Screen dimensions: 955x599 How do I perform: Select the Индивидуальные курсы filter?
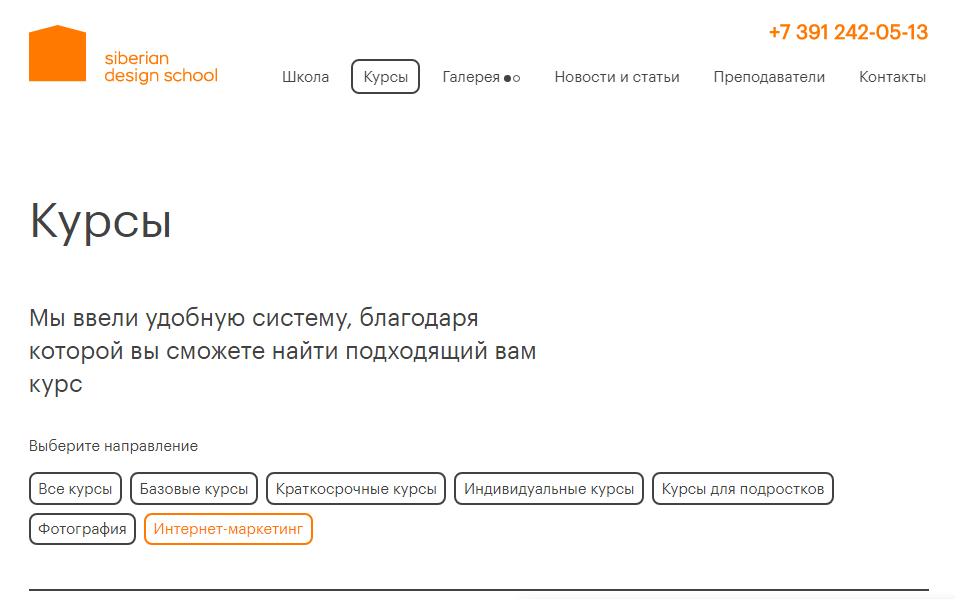549,489
